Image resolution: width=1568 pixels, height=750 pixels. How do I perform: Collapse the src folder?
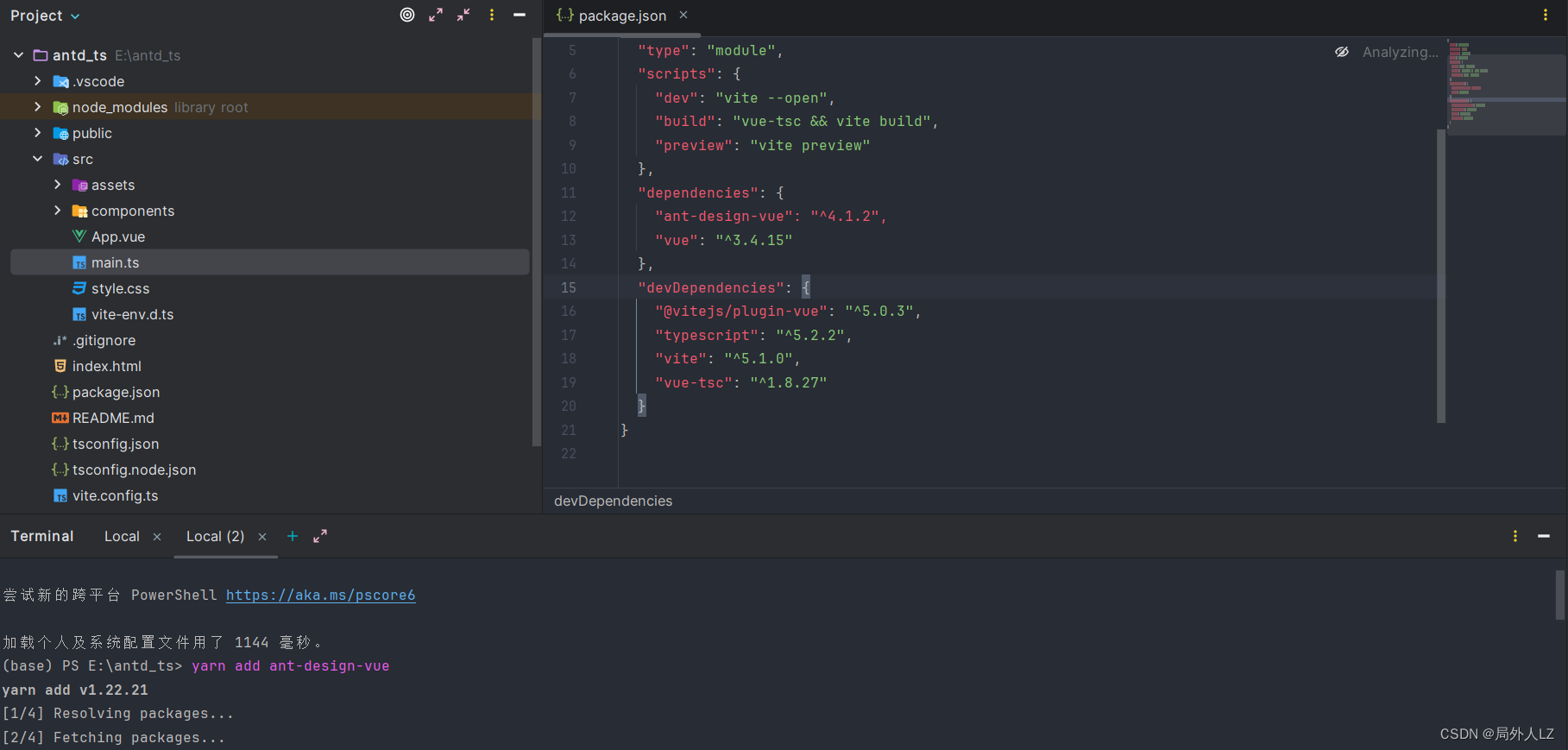[x=37, y=159]
